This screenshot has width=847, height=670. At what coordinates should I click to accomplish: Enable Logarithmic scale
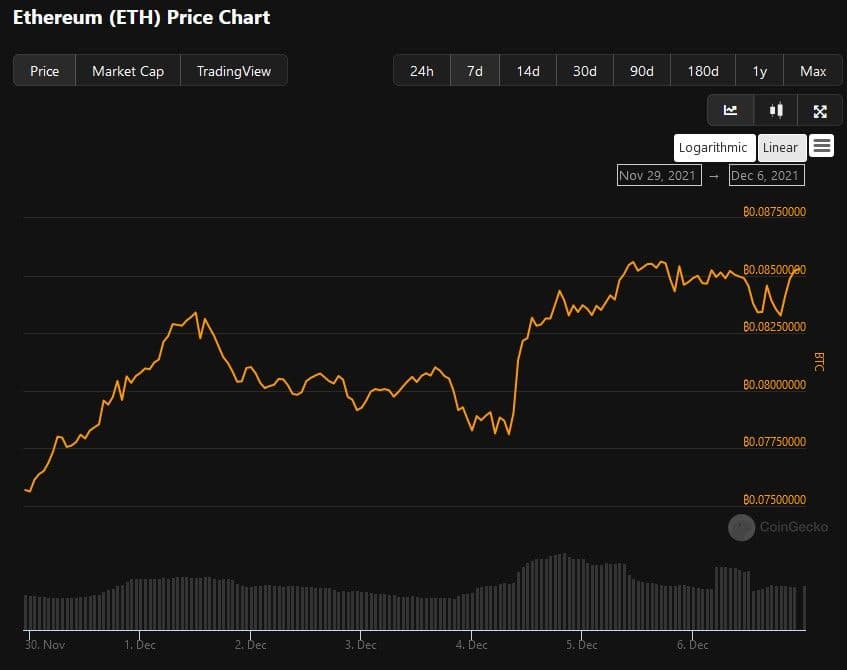click(x=713, y=147)
